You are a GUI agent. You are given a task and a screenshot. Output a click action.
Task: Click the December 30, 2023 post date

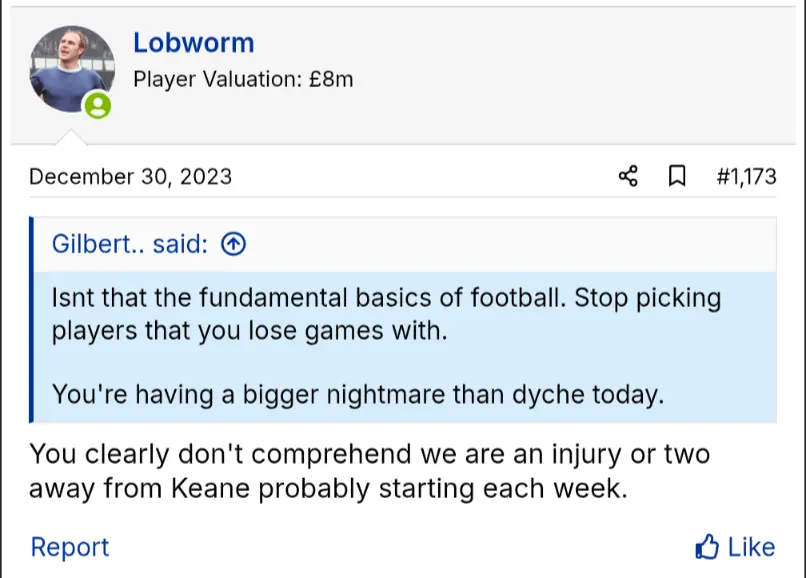click(x=130, y=177)
